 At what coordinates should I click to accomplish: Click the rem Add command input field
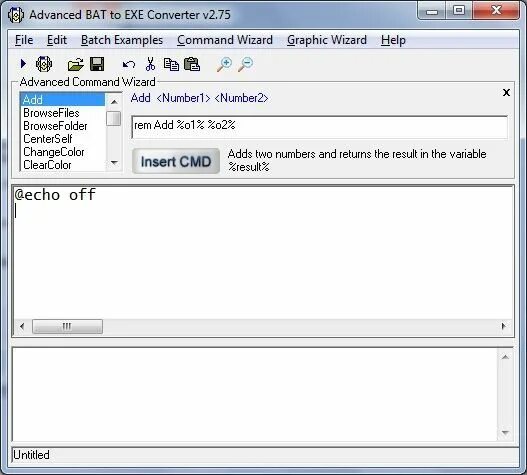(x=320, y=127)
